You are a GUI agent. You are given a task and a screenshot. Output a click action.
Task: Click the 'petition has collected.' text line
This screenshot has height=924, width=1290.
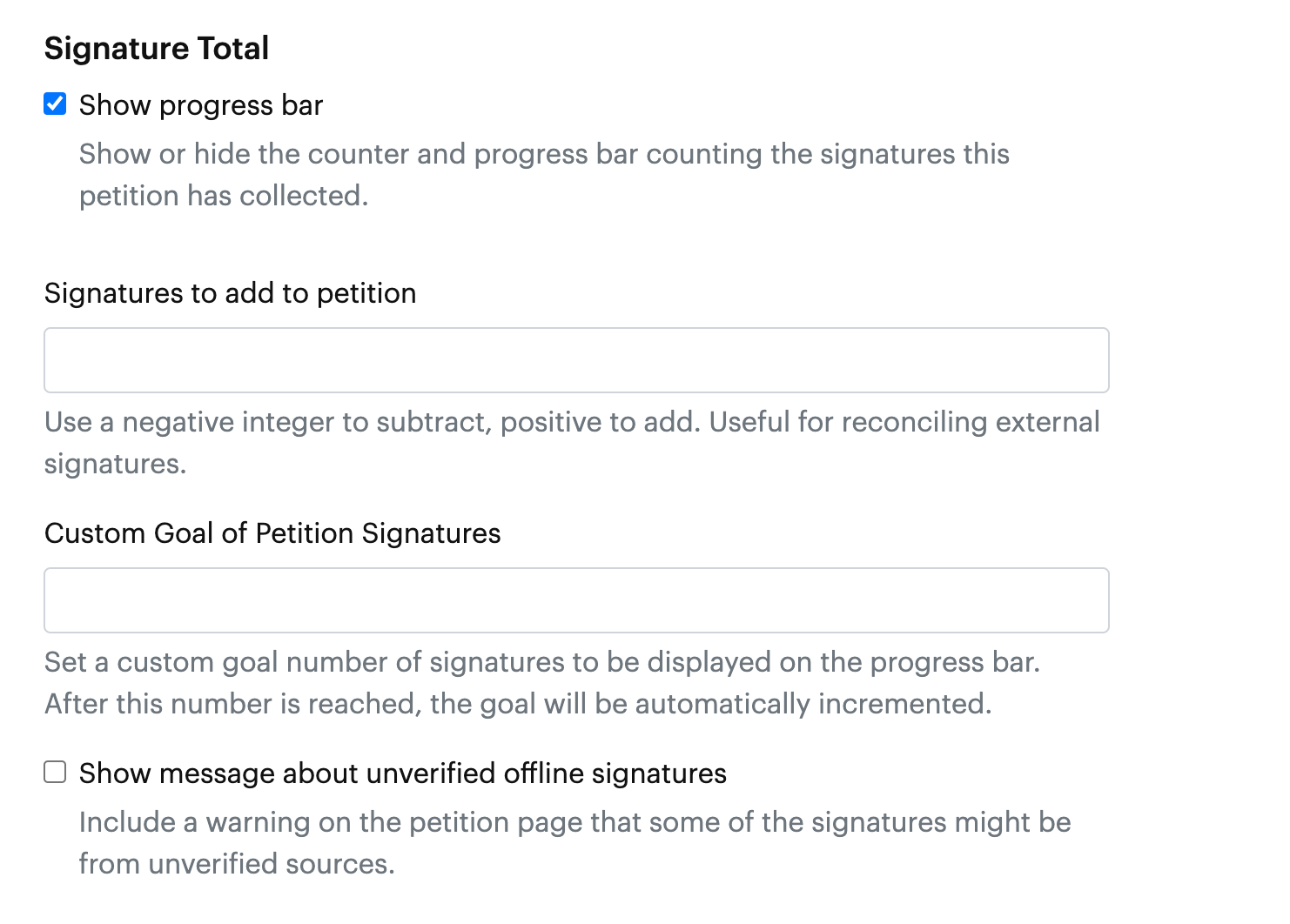pos(224,196)
